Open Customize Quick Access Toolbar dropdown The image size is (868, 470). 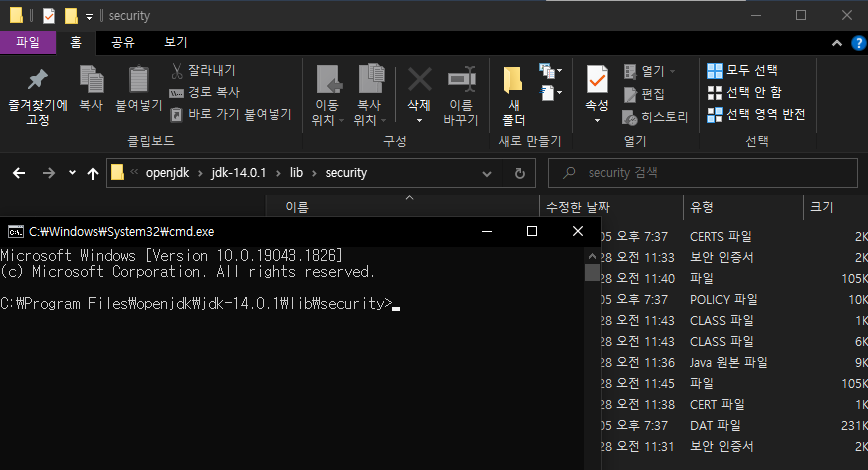[89, 17]
